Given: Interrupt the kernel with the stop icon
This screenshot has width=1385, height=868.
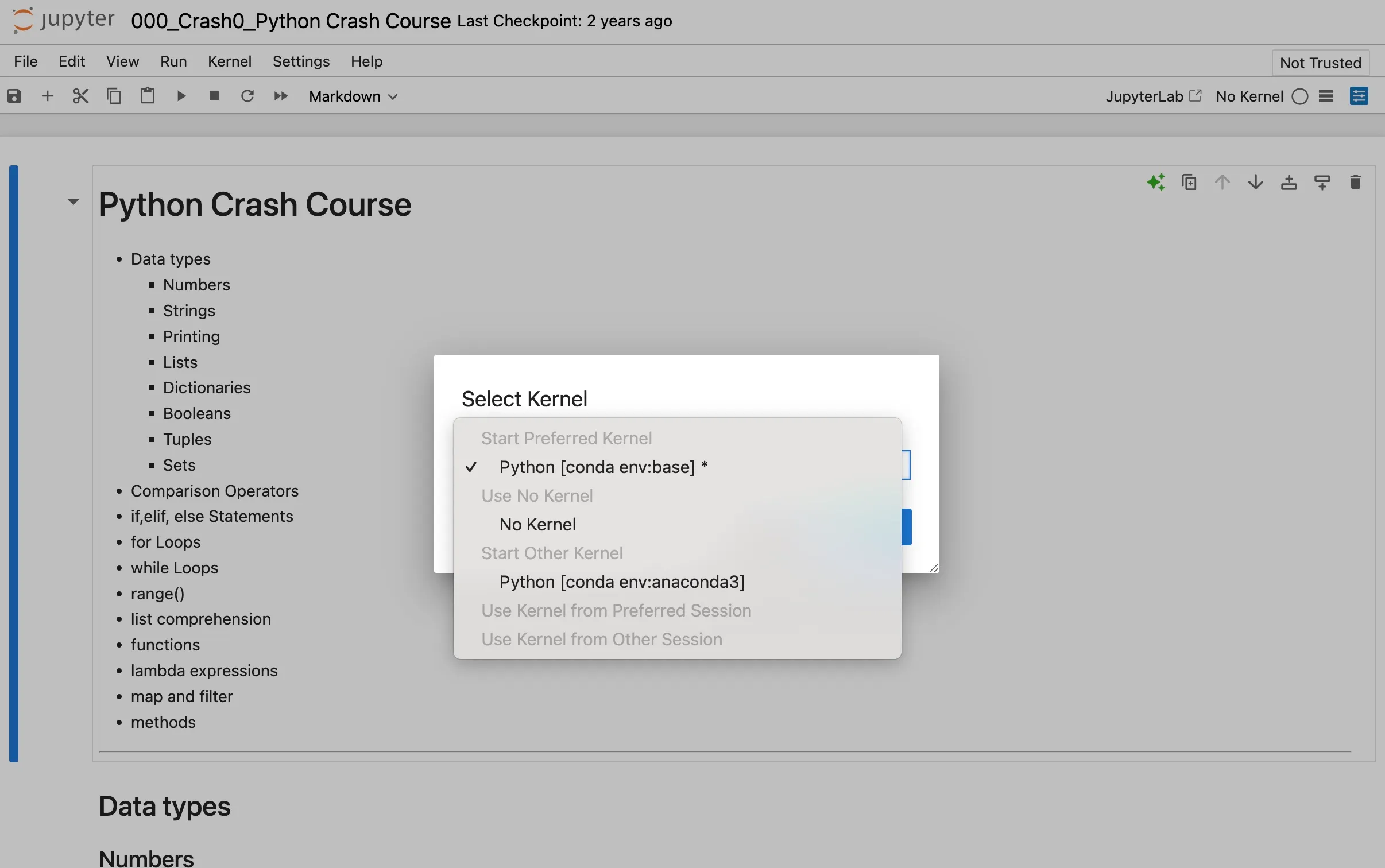Looking at the screenshot, I should (x=214, y=96).
